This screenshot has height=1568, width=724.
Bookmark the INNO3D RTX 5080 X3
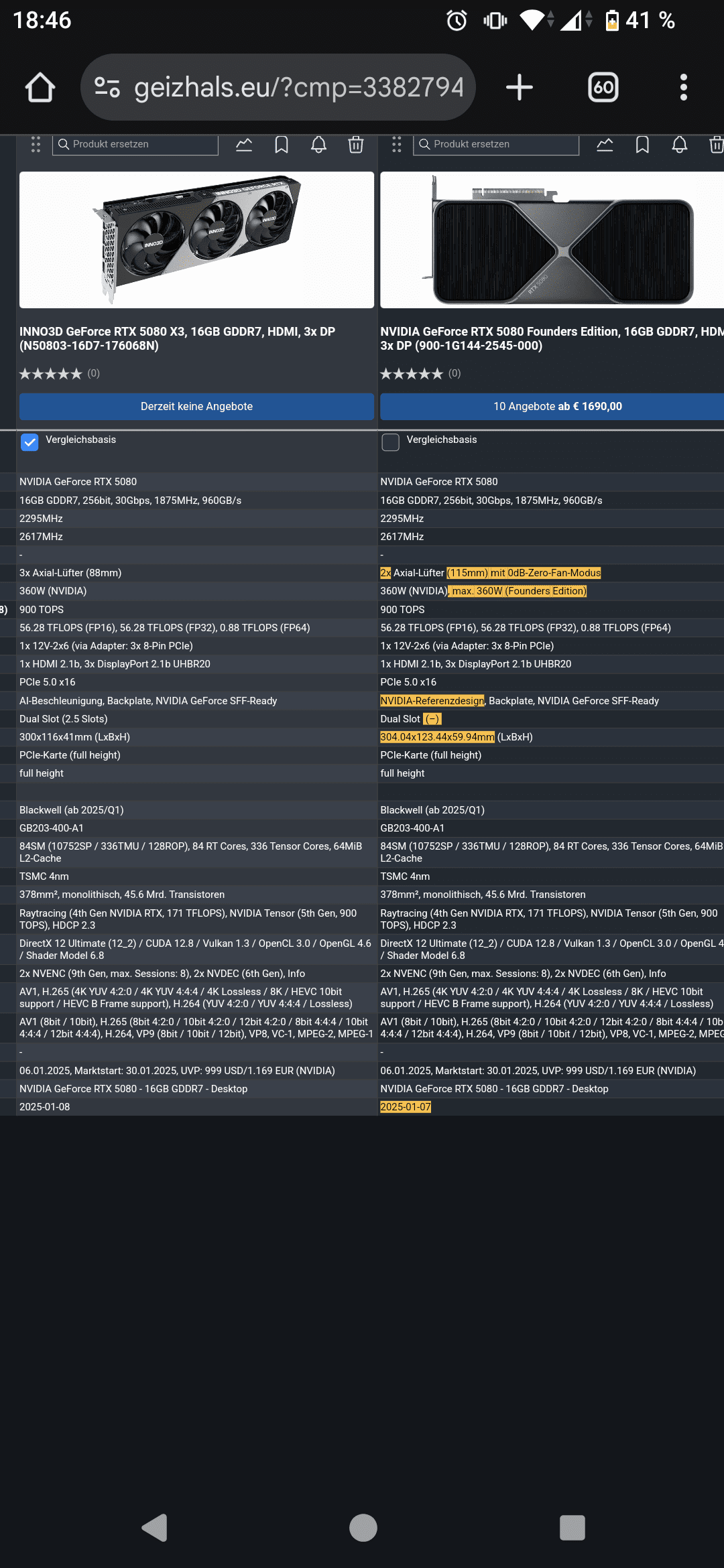[x=282, y=145]
